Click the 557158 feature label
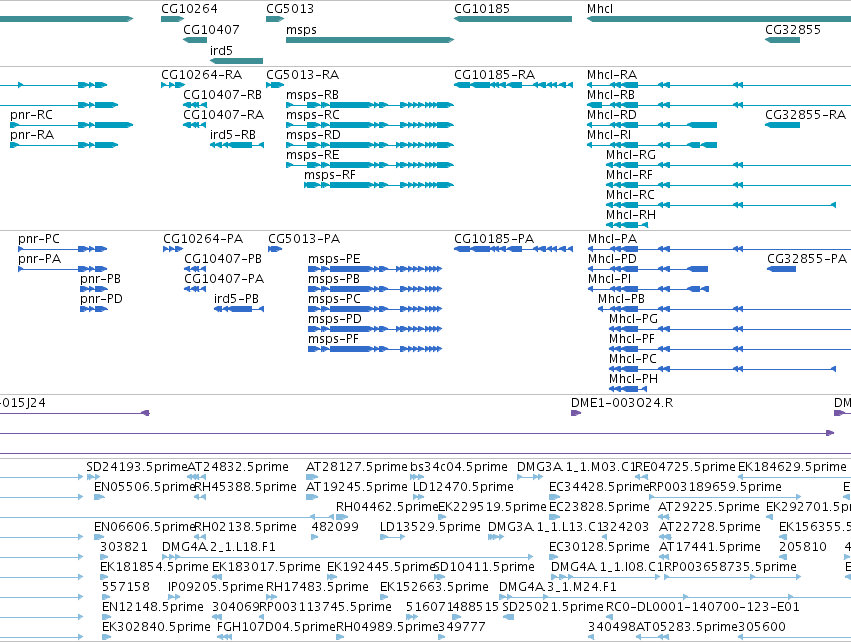 pyautogui.click(x=126, y=587)
